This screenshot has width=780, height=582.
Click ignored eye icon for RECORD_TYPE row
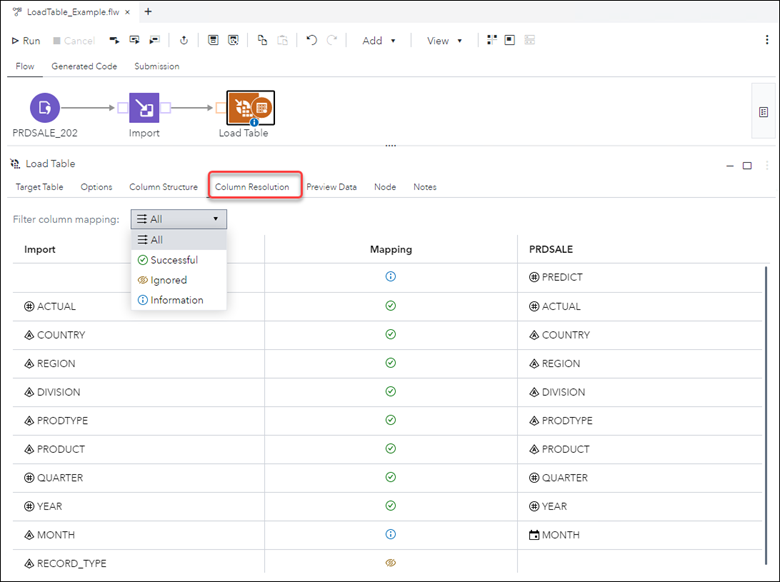coord(391,563)
